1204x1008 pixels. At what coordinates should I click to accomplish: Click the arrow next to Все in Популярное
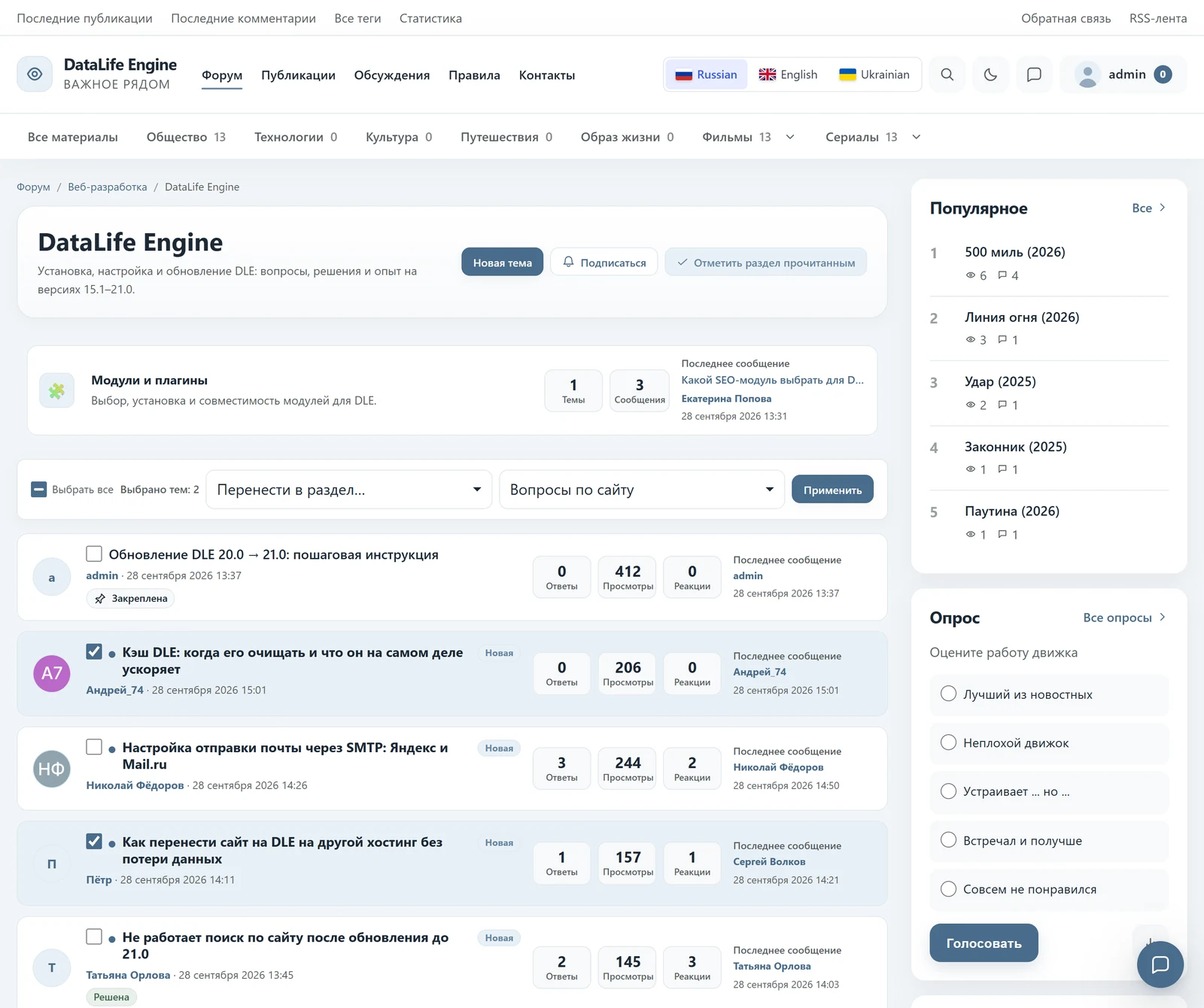tap(1163, 208)
